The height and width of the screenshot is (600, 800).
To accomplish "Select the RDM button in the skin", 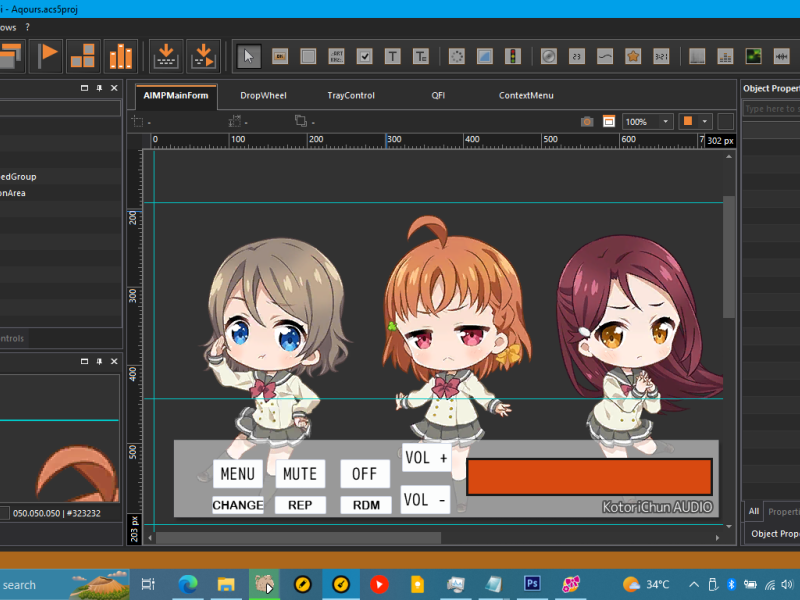I will pyautogui.click(x=366, y=505).
